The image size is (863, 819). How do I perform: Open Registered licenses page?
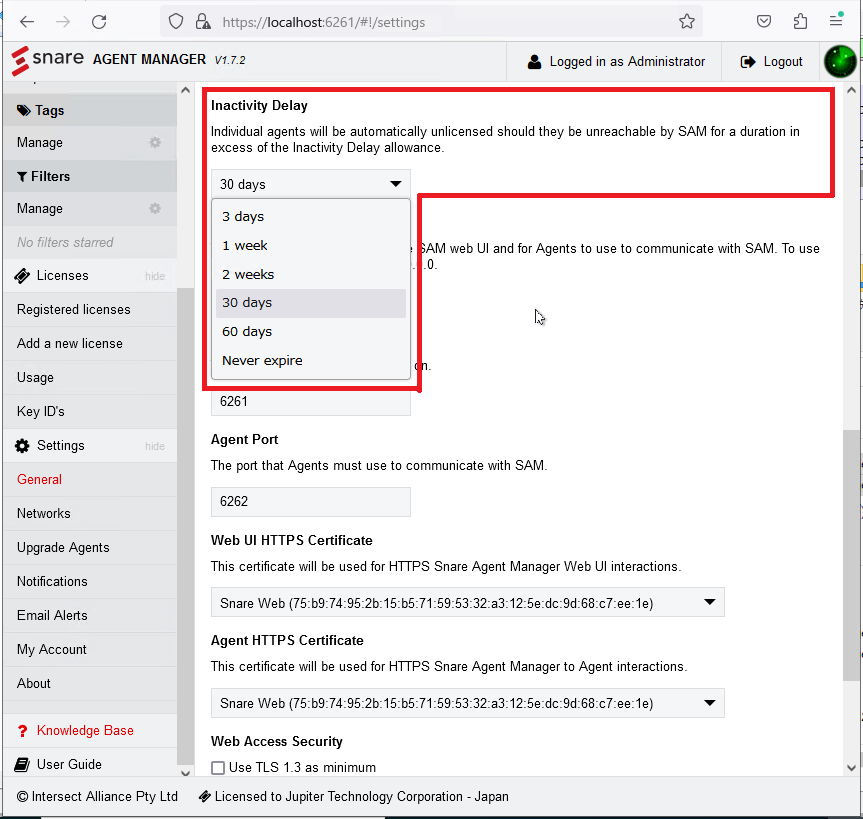click(x=90, y=310)
